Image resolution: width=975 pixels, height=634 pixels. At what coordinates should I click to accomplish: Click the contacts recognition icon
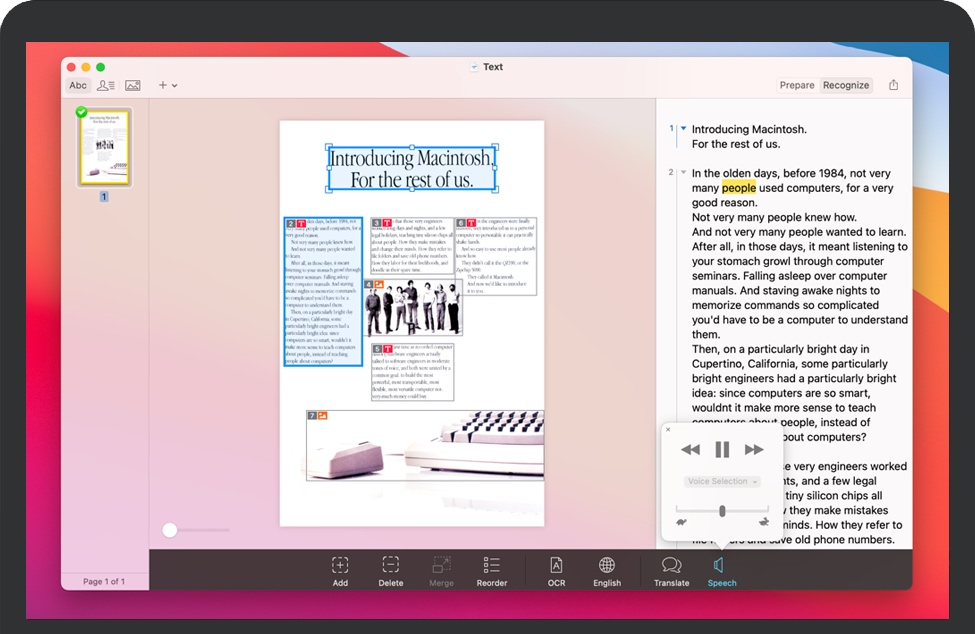coord(105,85)
